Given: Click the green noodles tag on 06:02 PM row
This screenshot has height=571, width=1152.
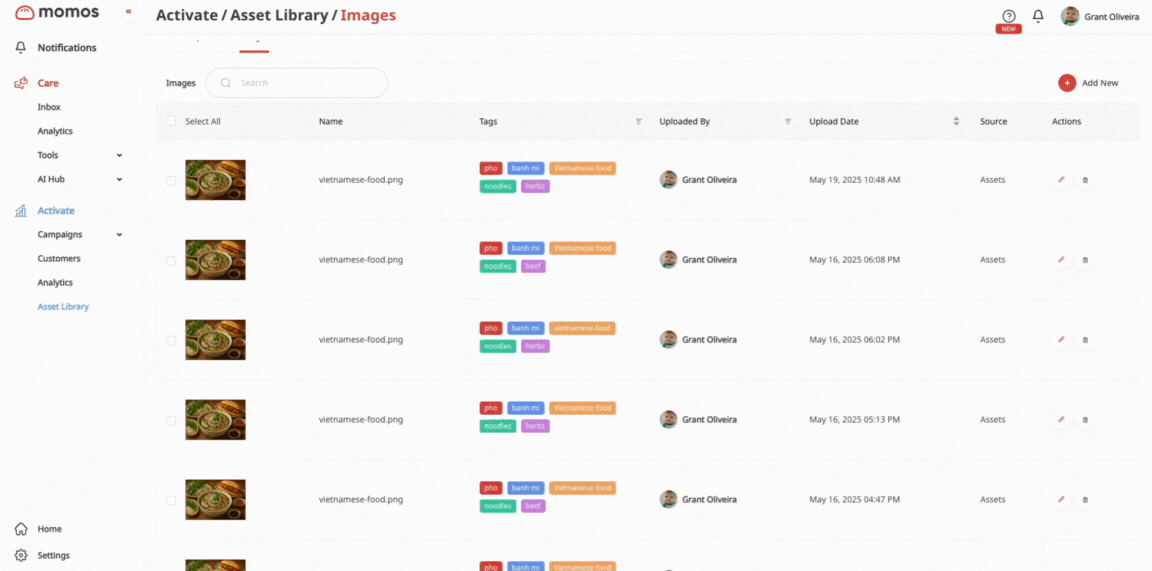Looking at the screenshot, I should (498, 346).
